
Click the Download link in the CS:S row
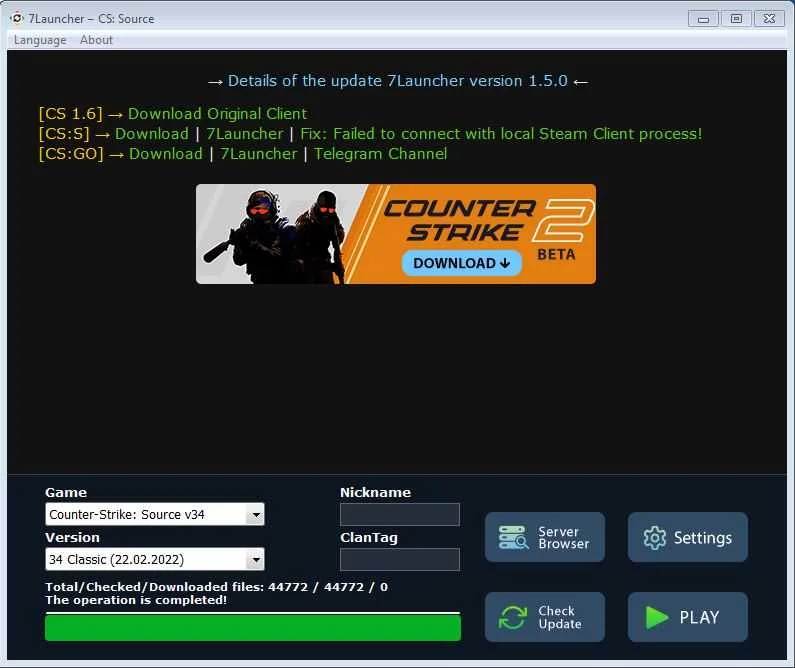(152, 134)
